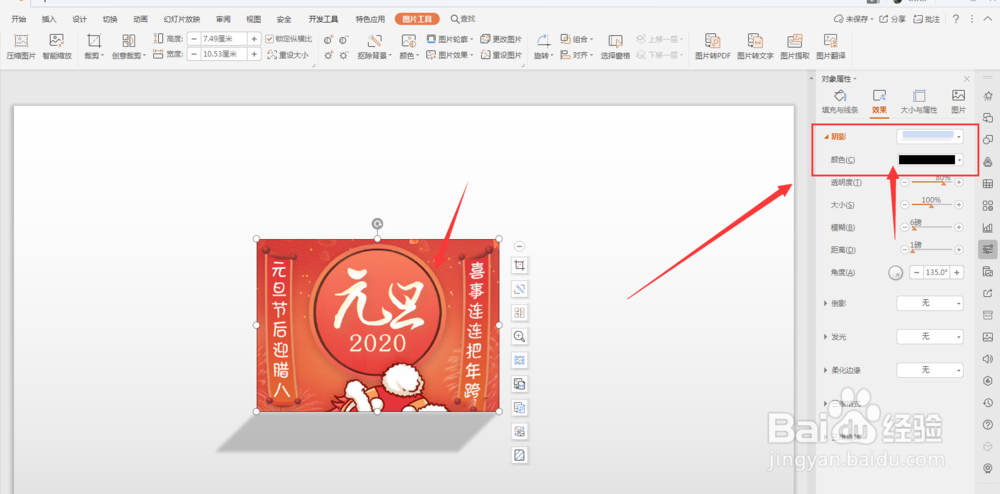Image resolution: width=1000 pixels, height=494 pixels.
Task: Open the 发光 glow dropdown
Action: click(x=929, y=337)
